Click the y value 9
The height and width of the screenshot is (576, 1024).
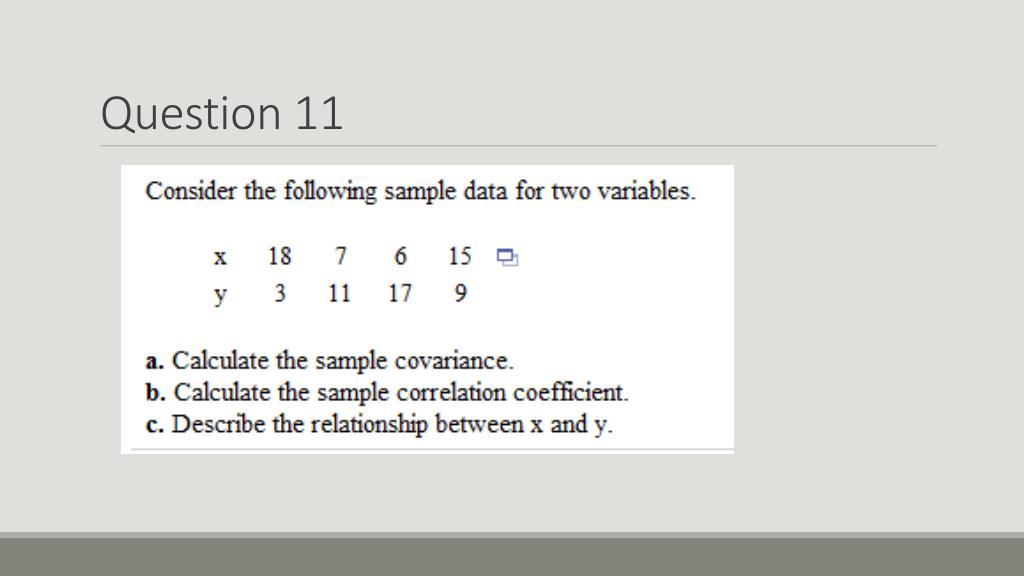460,293
